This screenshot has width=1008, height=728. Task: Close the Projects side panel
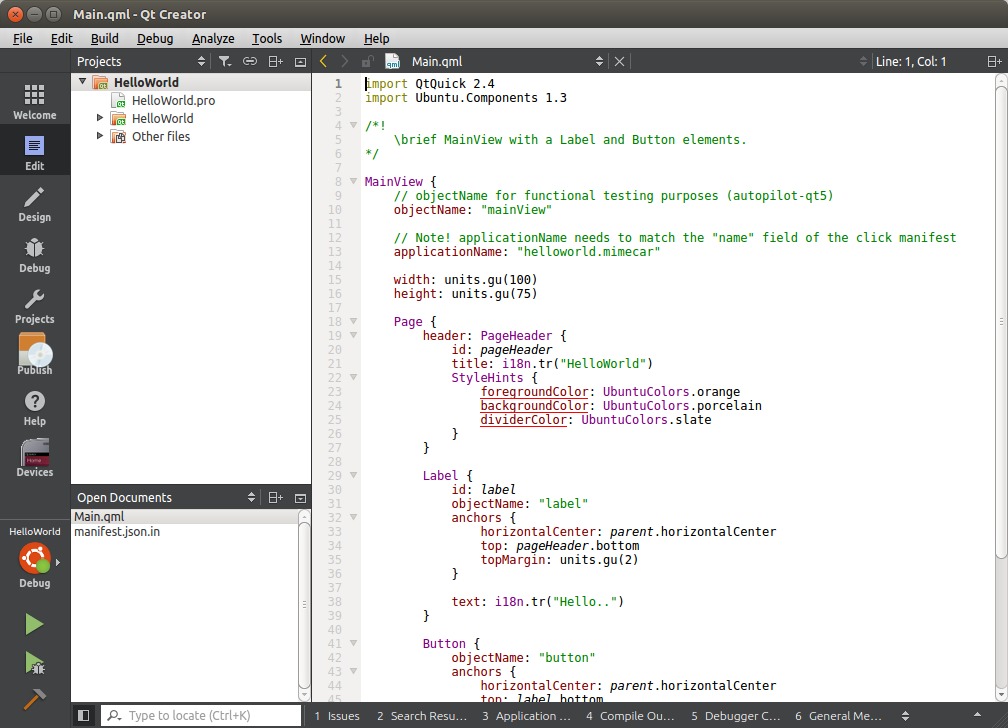(300, 62)
